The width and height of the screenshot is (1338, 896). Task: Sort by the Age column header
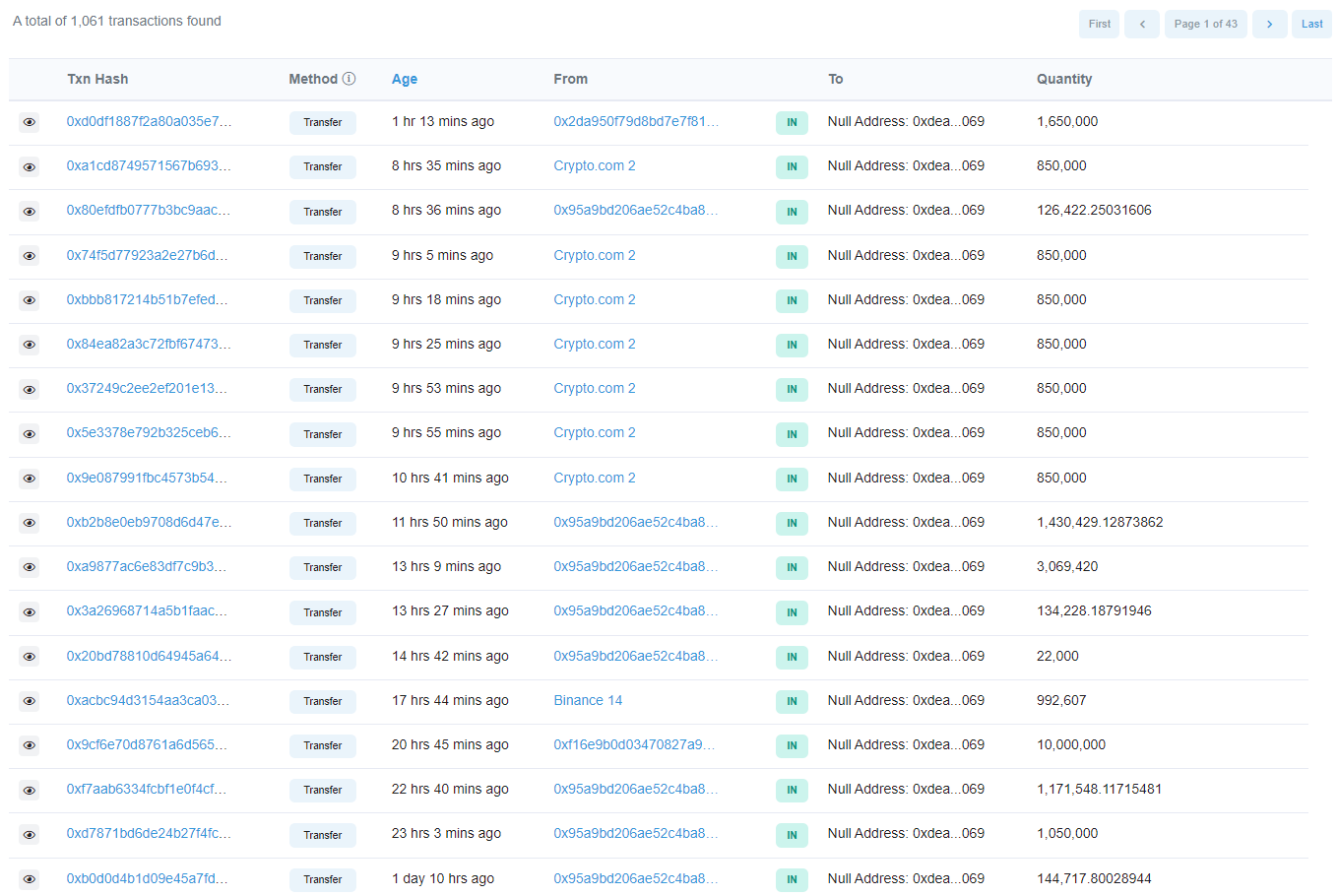[x=405, y=79]
